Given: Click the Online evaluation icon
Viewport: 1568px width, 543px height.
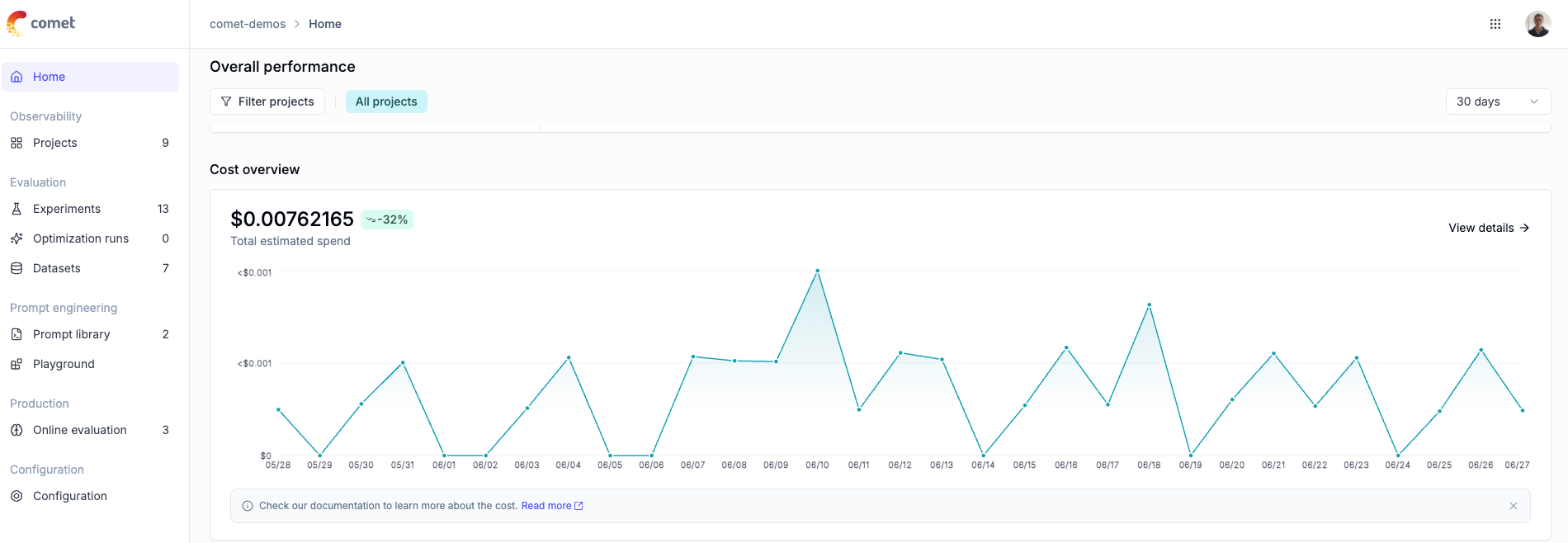Looking at the screenshot, I should tap(17, 430).
